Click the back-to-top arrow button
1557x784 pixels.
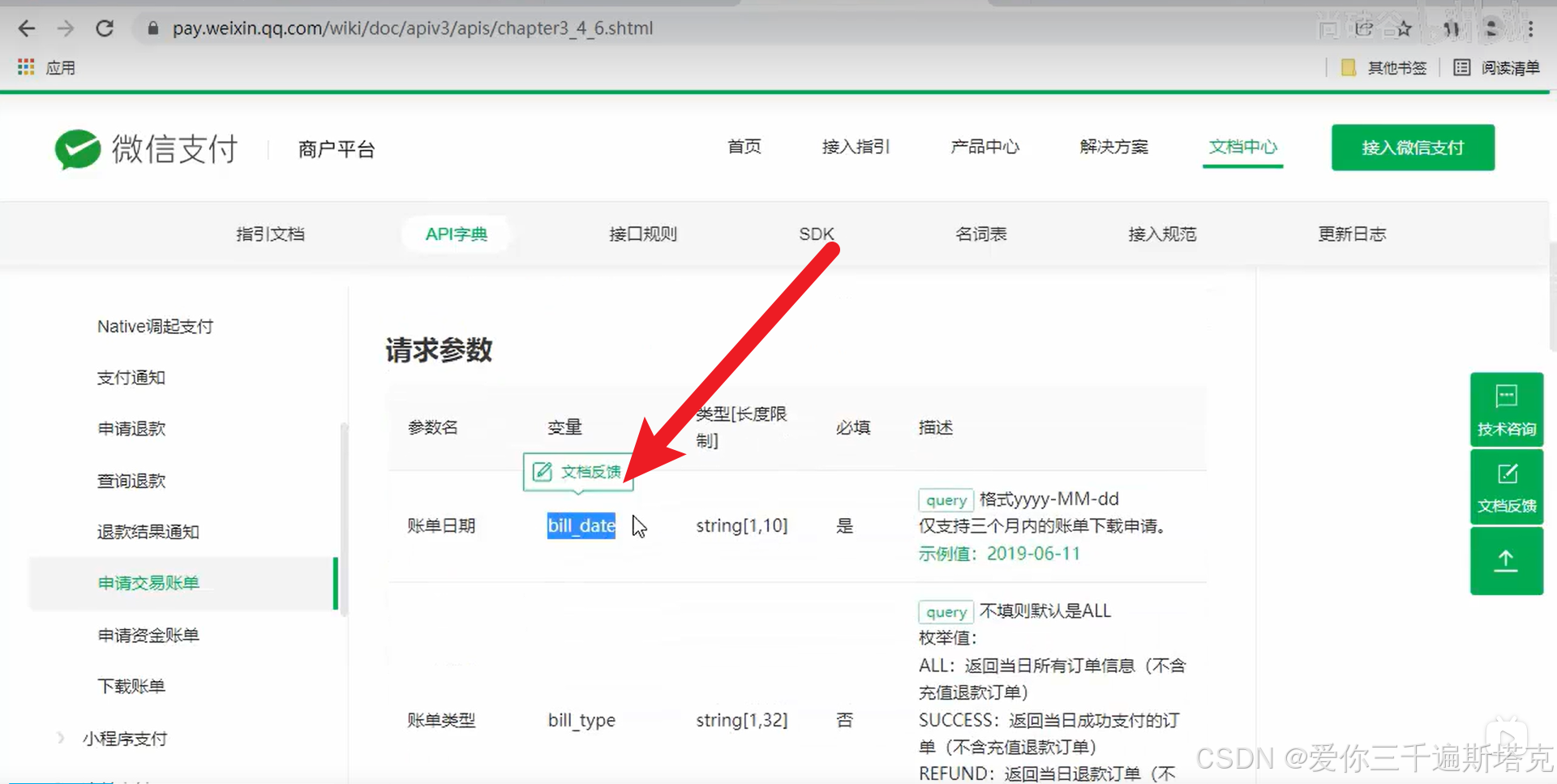(x=1507, y=561)
